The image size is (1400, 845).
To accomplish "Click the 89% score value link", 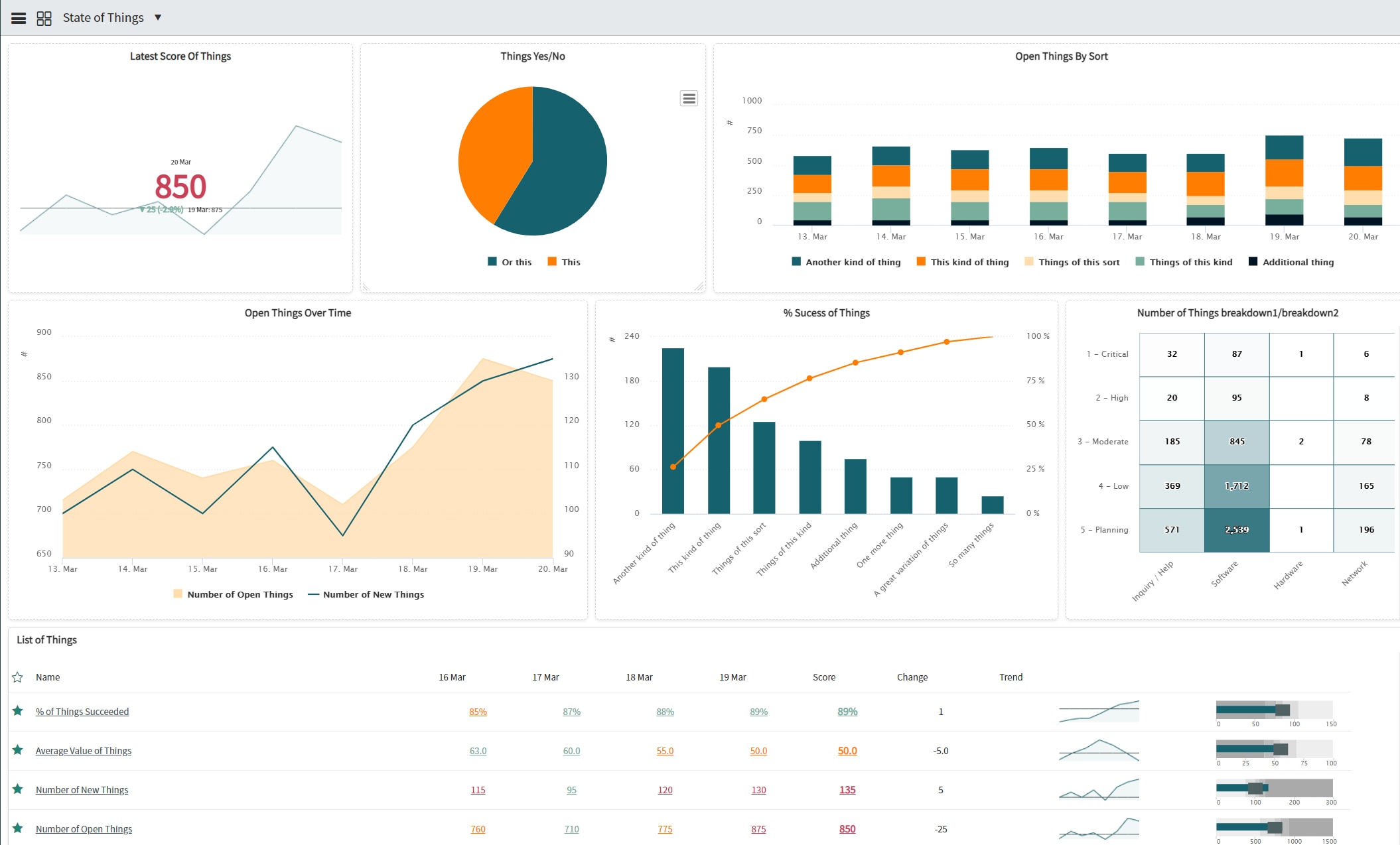I will point(847,711).
